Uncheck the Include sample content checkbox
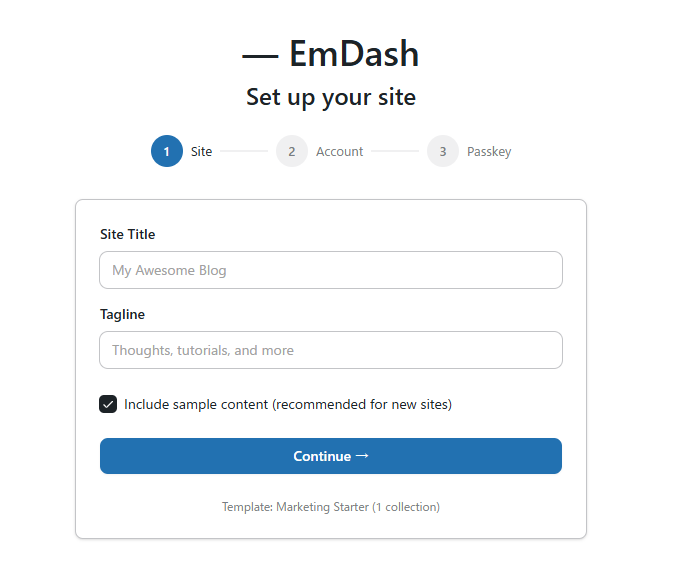The image size is (680, 572). (x=108, y=404)
